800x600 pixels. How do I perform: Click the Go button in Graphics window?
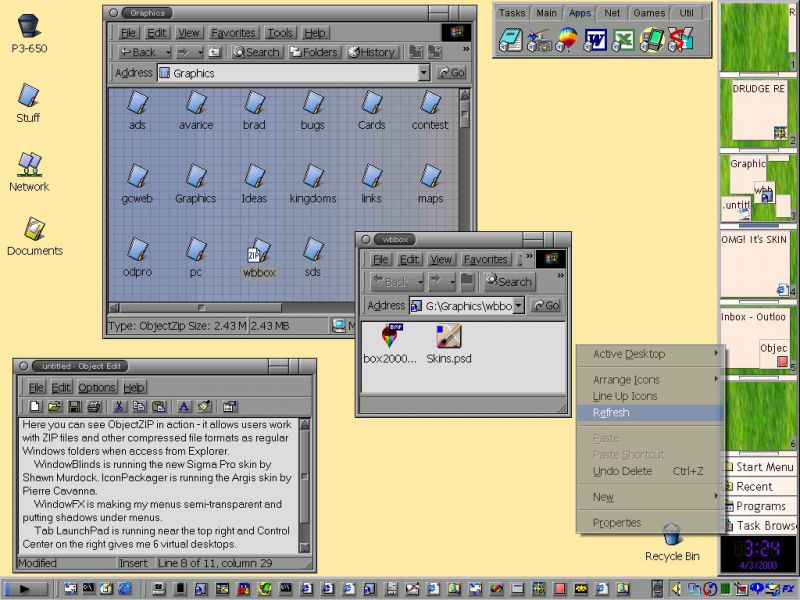tap(452, 73)
